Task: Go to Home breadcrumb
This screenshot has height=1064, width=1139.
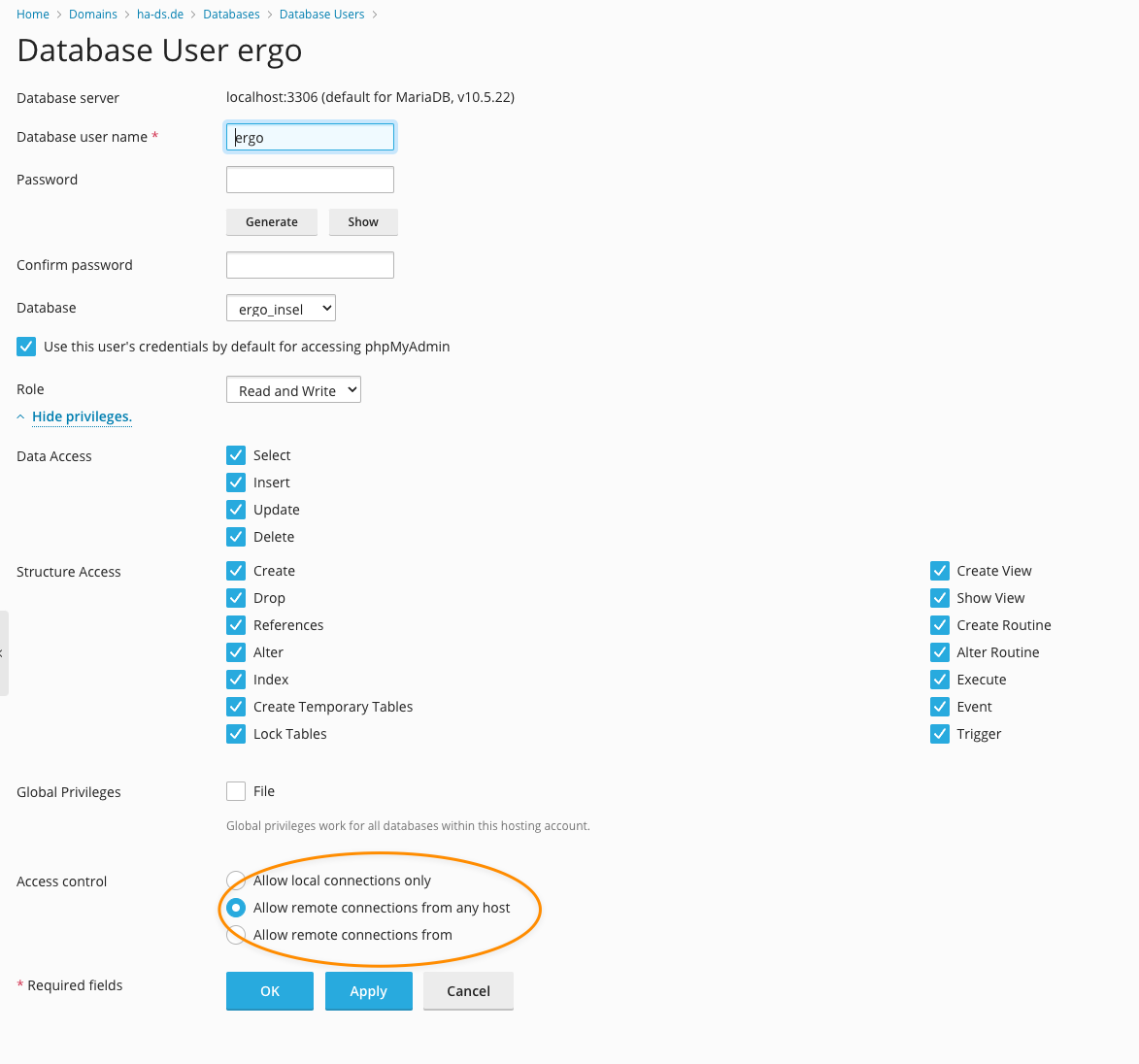Action: (x=33, y=15)
